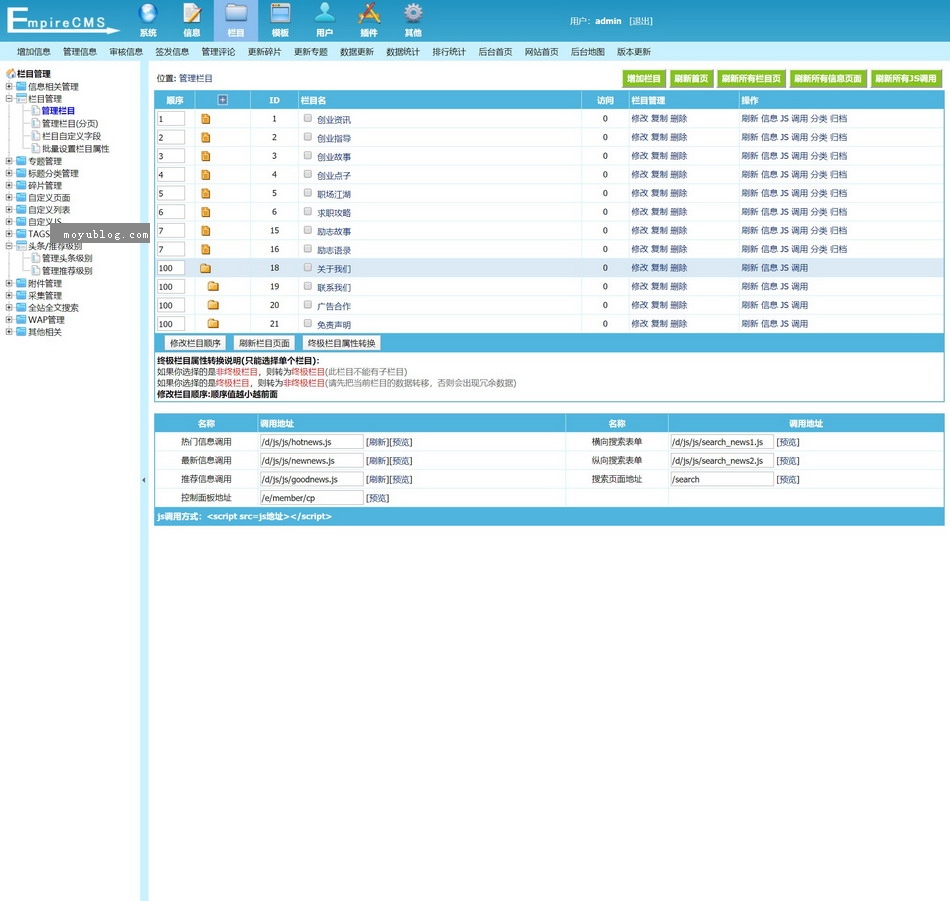Open the 数据更新 menu item
950x901 pixels.
click(357, 52)
